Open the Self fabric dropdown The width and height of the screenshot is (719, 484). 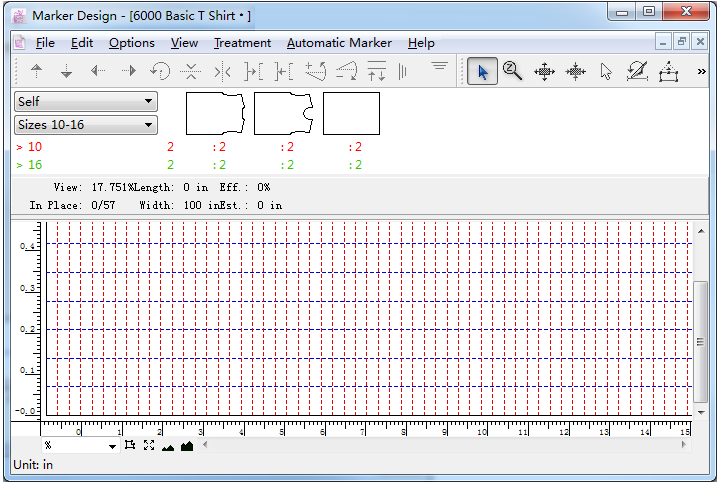pos(86,101)
